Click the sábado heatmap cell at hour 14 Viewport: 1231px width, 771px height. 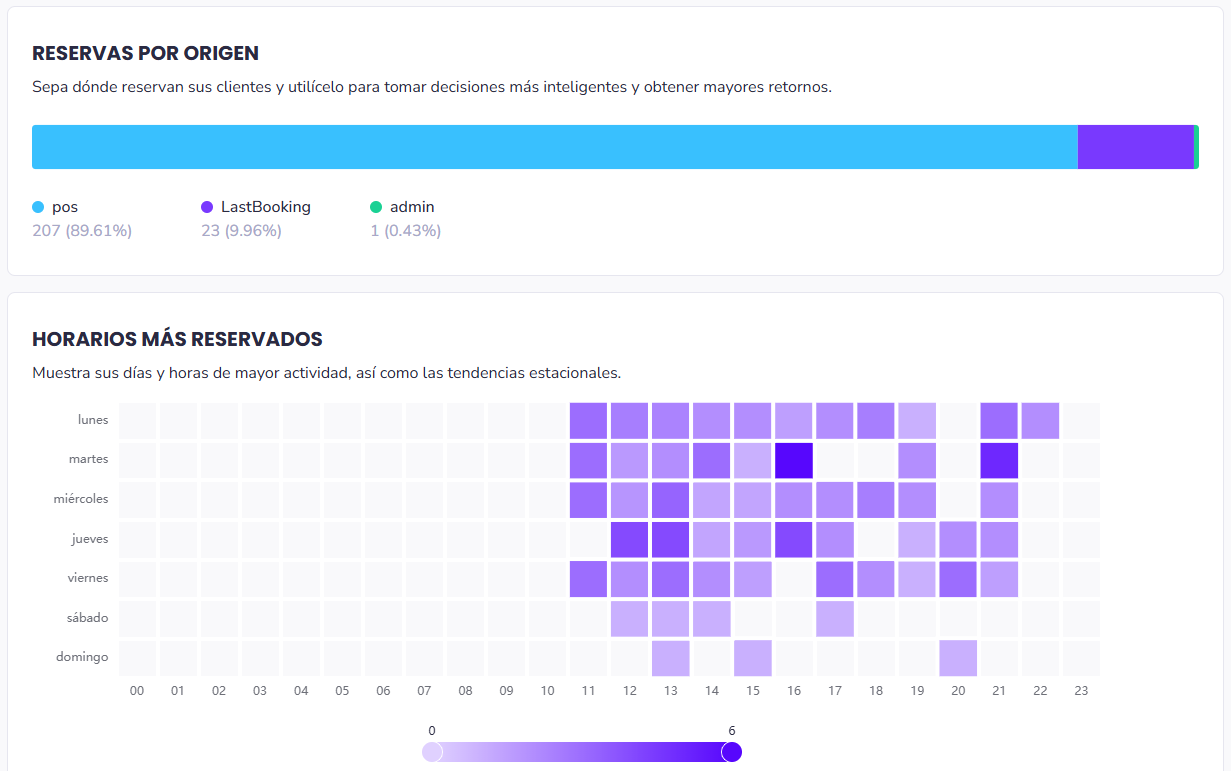point(712,618)
